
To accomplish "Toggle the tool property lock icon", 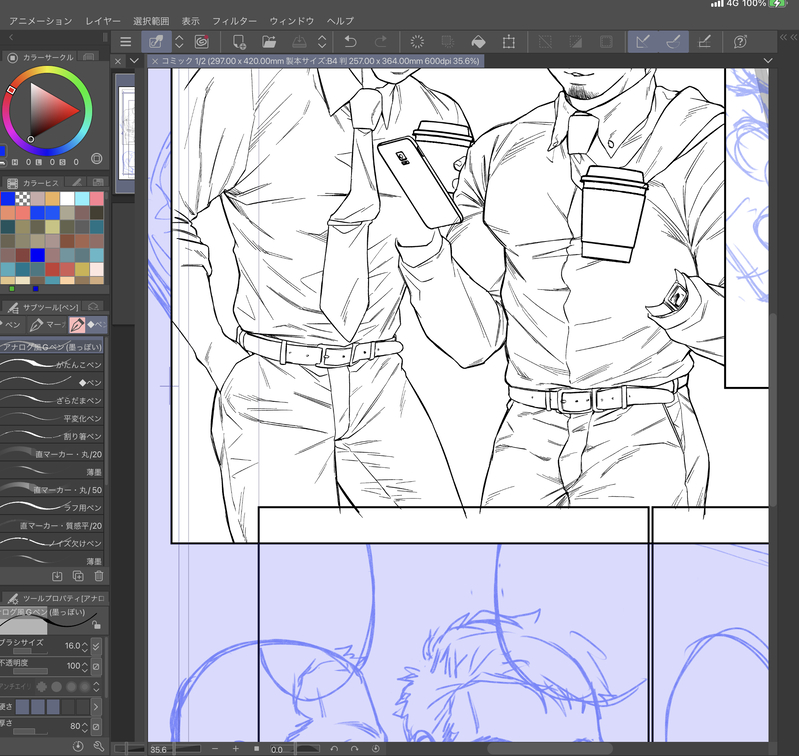I will pyautogui.click(x=96, y=625).
